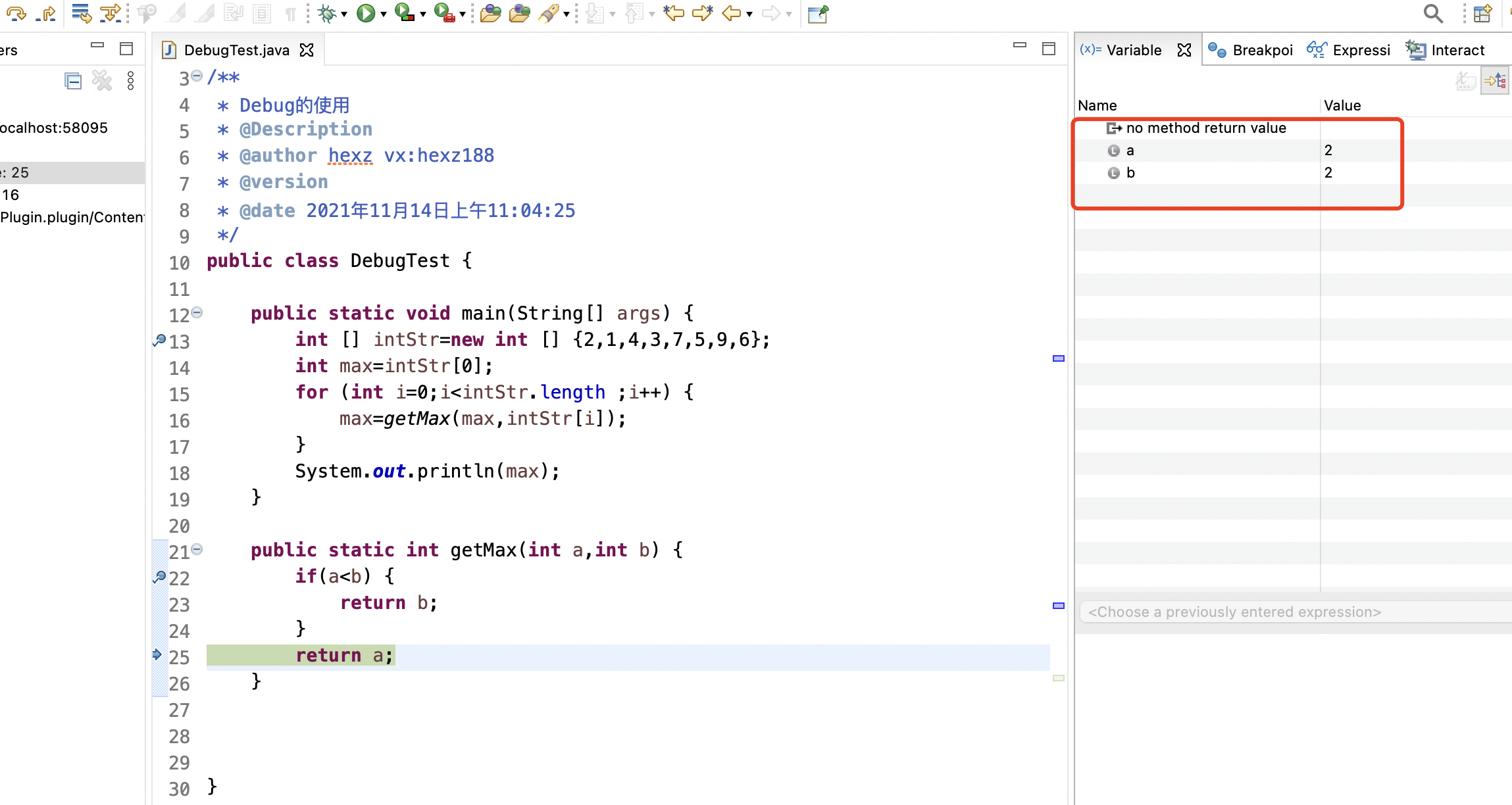
Task: Click the green Run play icon
Action: (366, 13)
